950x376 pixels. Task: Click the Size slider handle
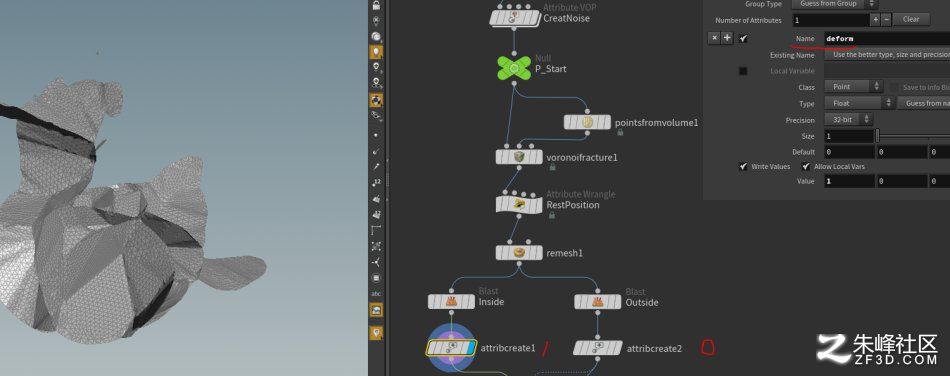877,136
